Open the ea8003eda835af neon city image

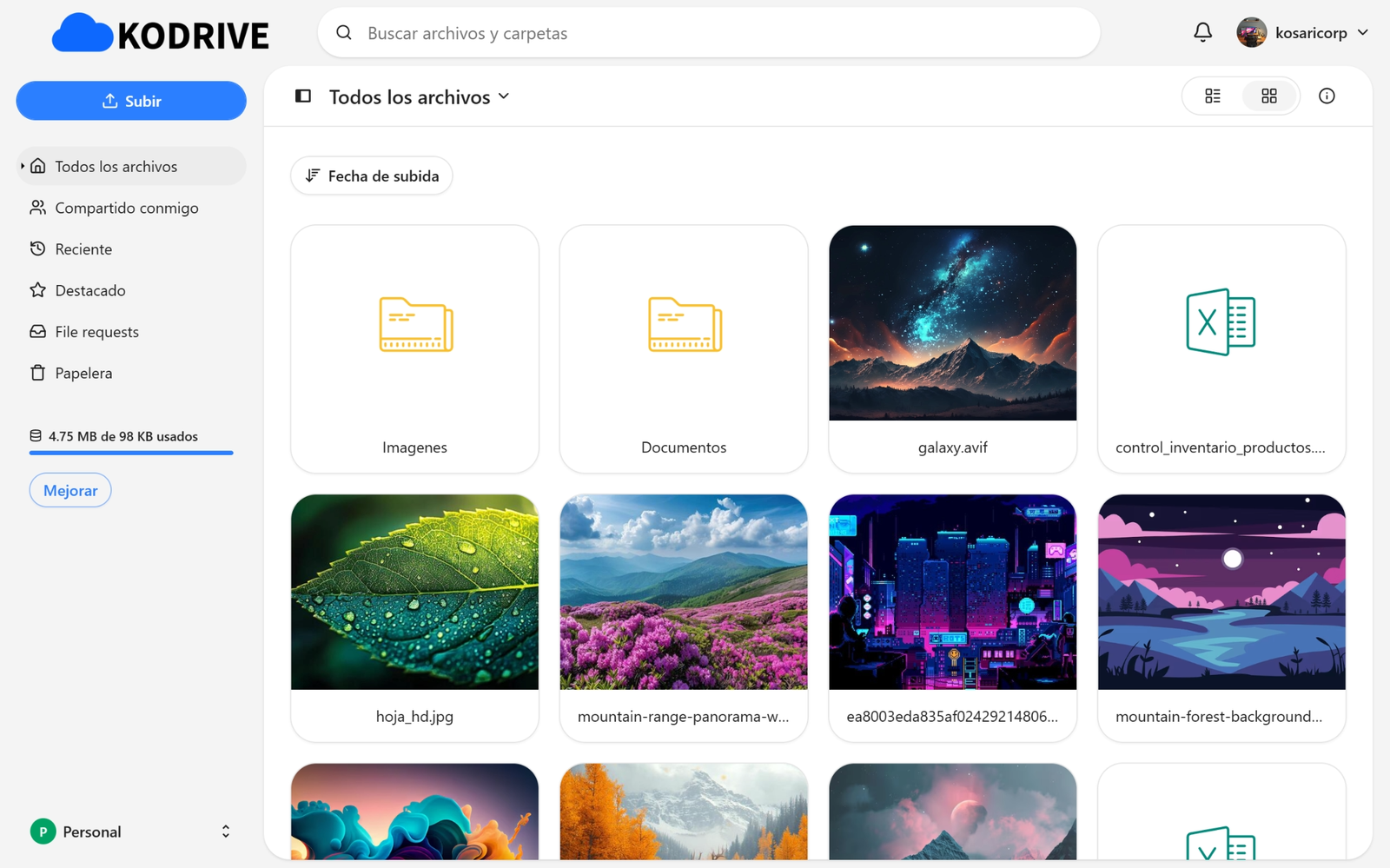tap(953, 593)
